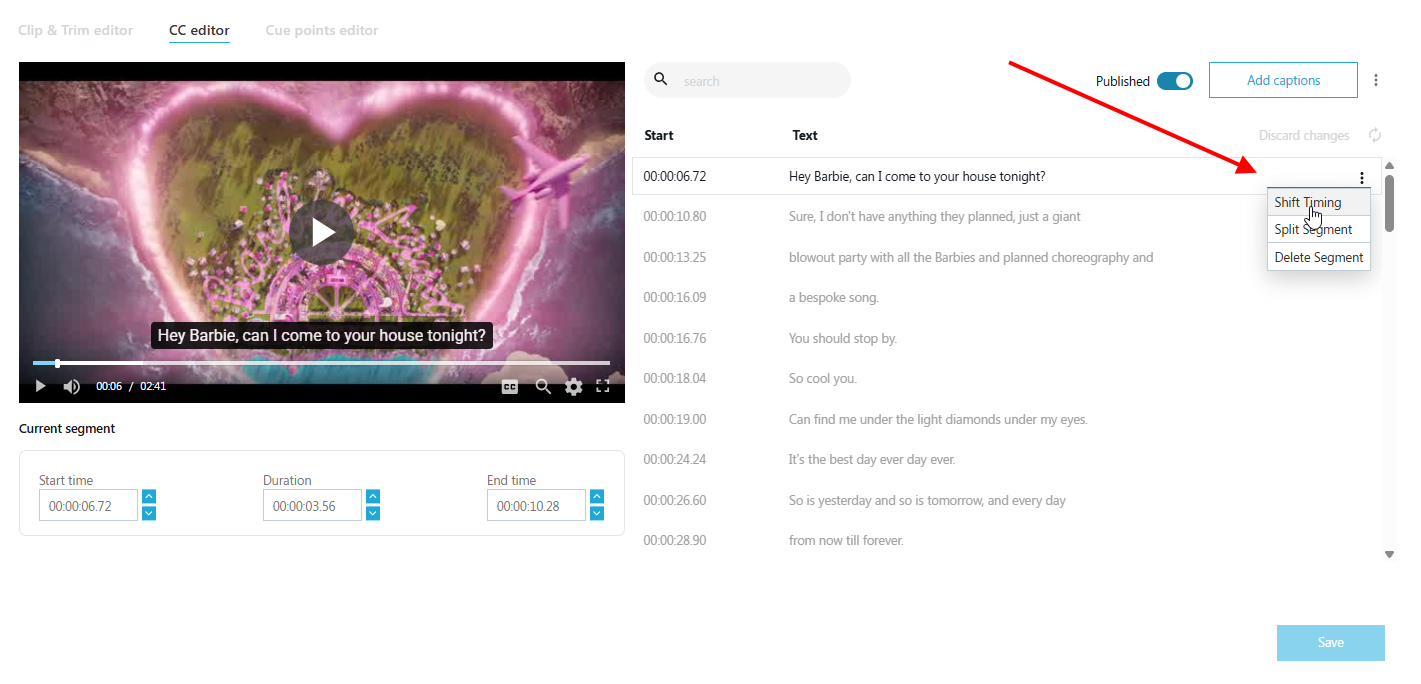
Task: Select Shift Timing from the context menu
Action: pos(1307,201)
